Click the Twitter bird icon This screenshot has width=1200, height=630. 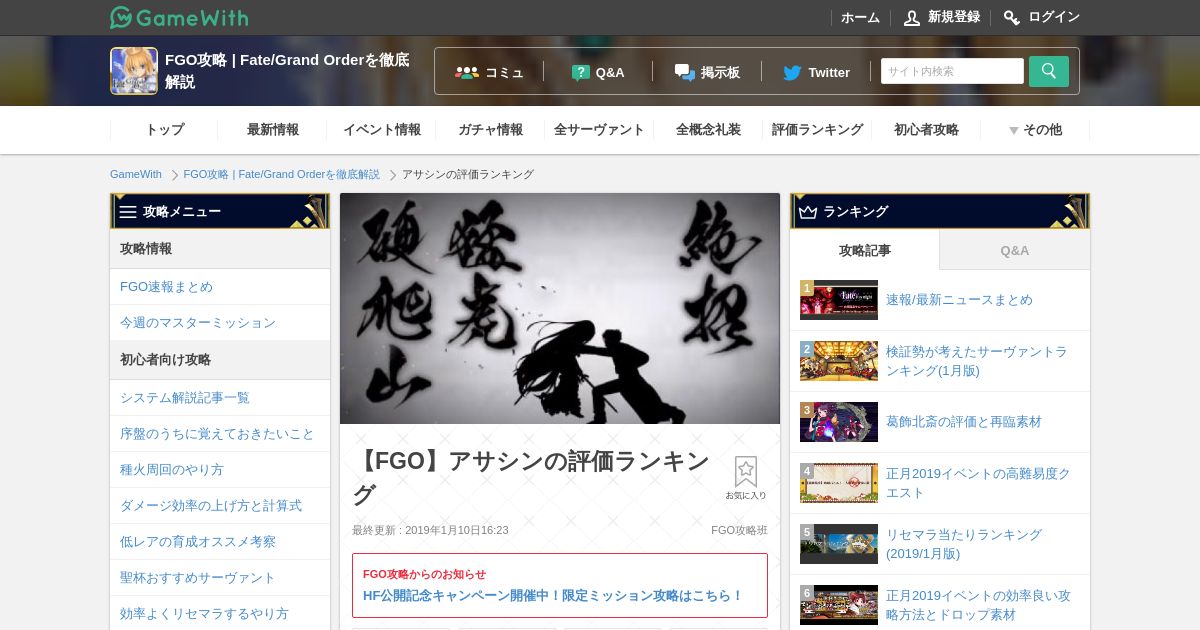pos(792,72)
